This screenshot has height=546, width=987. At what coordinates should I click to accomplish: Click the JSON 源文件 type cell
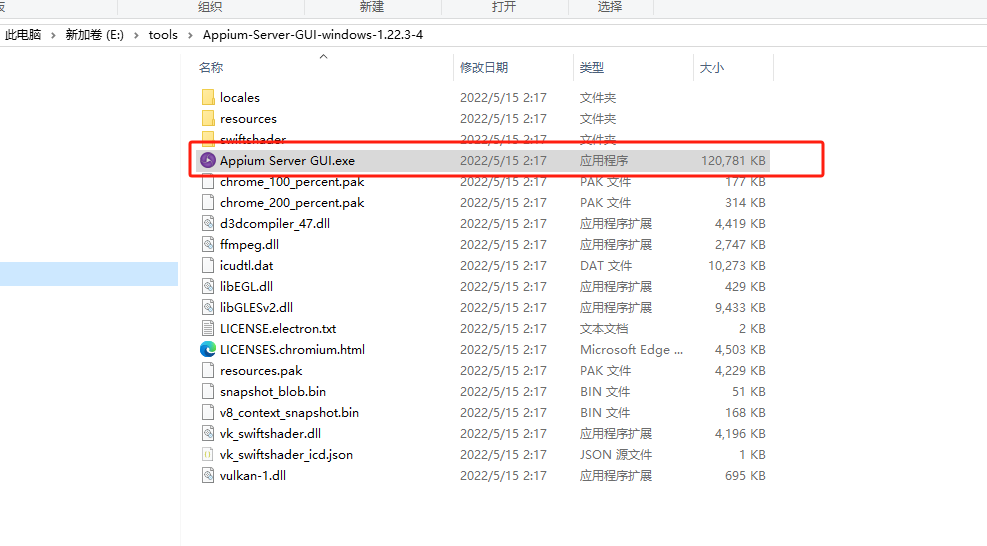pos(616,455)
